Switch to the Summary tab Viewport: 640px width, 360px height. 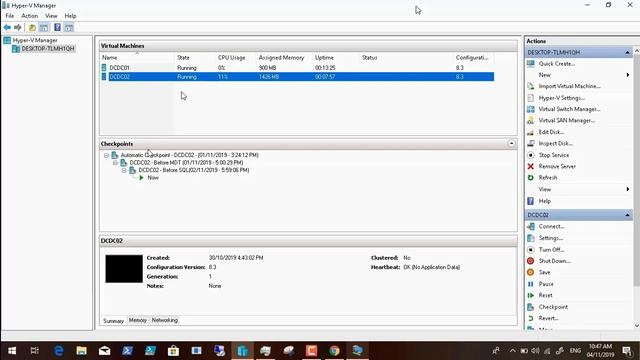tap(113, 321)
